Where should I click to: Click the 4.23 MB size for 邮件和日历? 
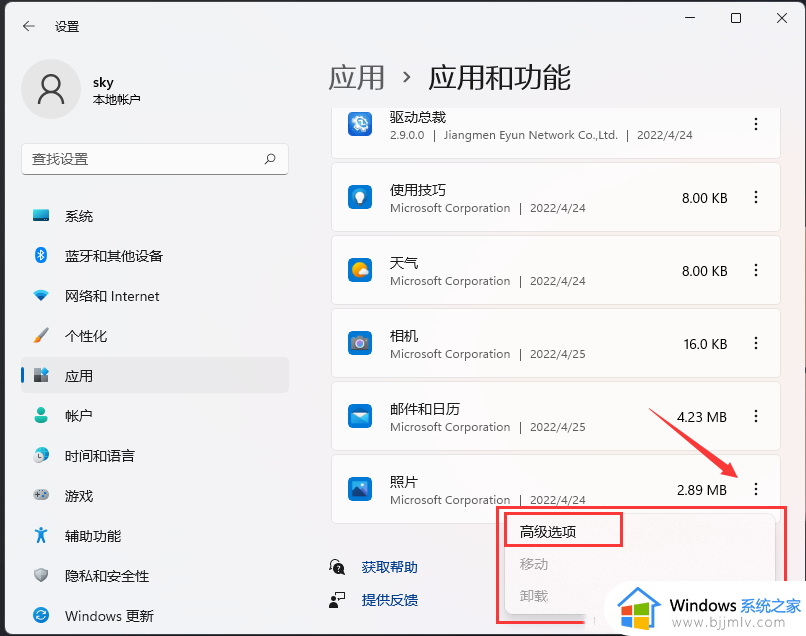click(x=702, y=417)
